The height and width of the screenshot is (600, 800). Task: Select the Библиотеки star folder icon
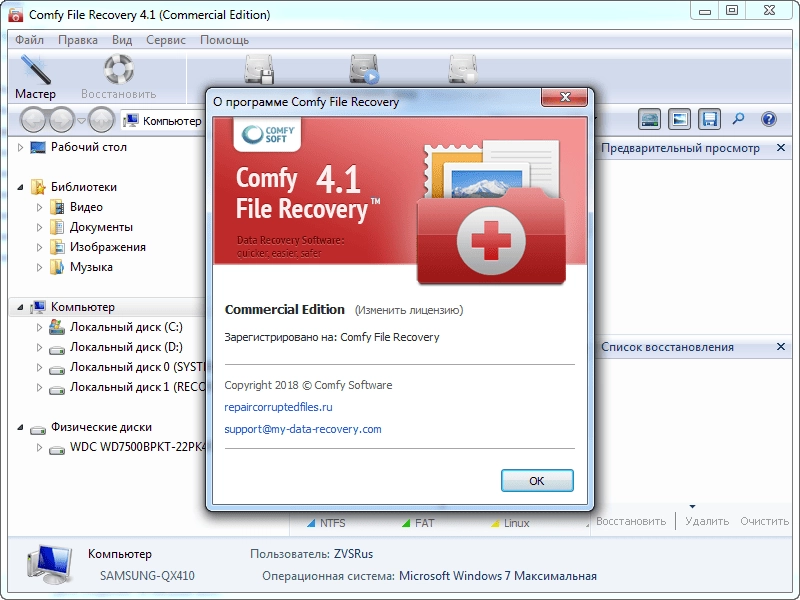click(38, 187)
